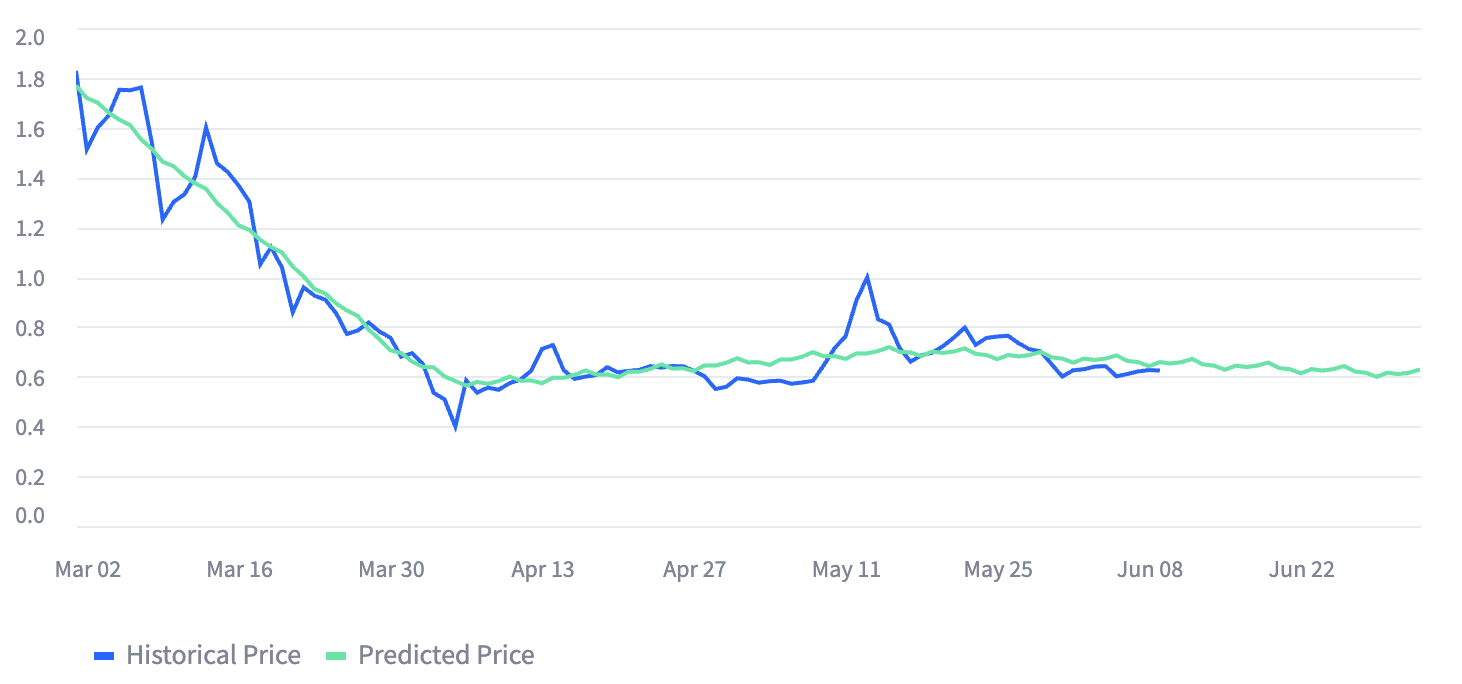Viewport: 1462px width, 684px height.
Task: Toggle the Predicted Price series label
Action: pyautogui.click(x=446, y=656)
